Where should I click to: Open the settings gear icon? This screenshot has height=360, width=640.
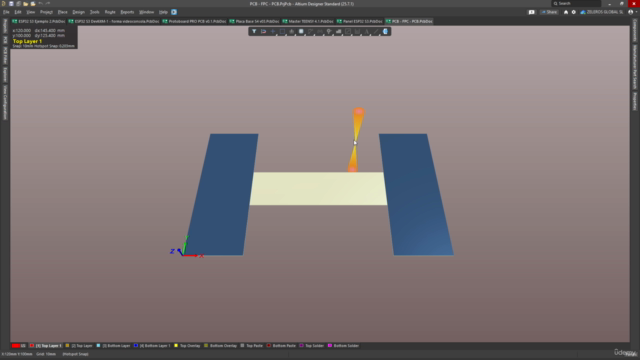573,12
